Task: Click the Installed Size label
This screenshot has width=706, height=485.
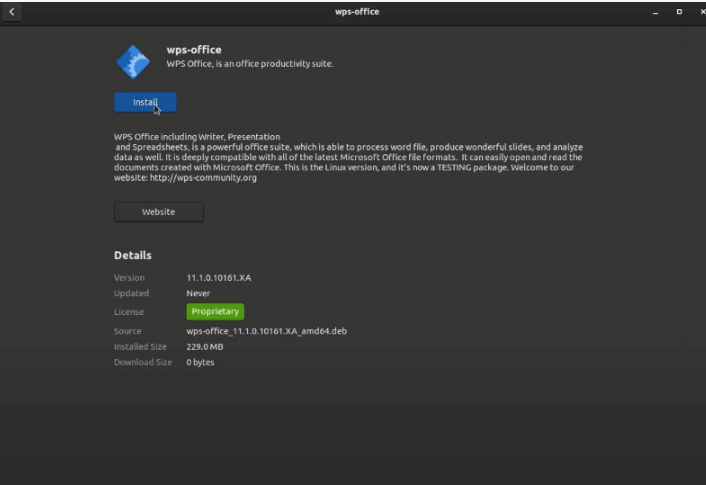Action: click(x=140, y=346)
